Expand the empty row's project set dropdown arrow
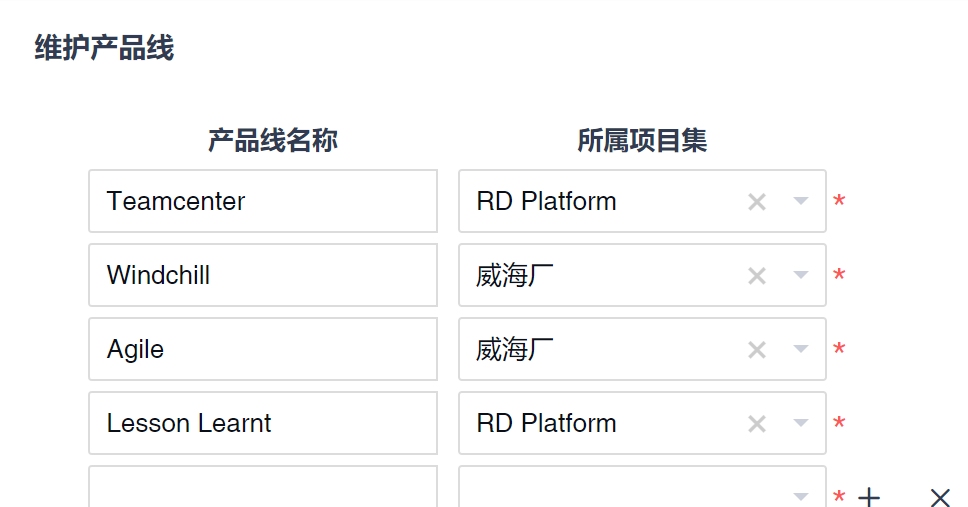Viewport: 968px width, 507px height. coord(800,496)
